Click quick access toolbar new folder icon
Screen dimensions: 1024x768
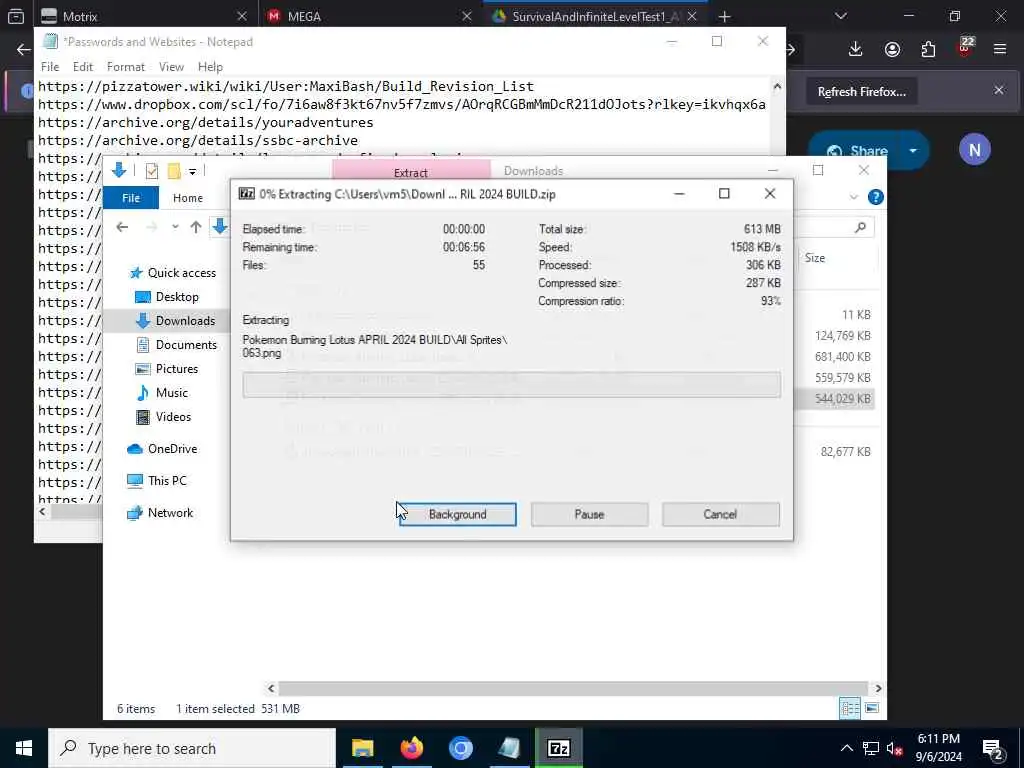(174, 172)
